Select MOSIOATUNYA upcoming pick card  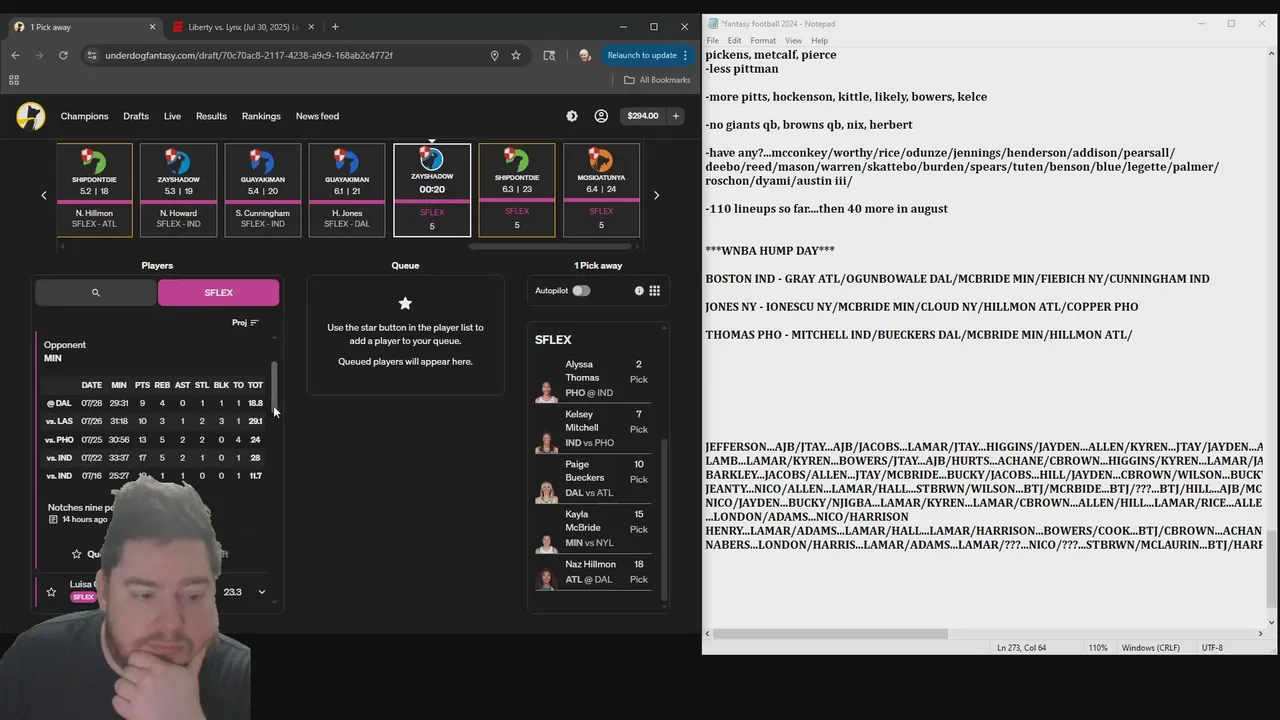[601, 190]
